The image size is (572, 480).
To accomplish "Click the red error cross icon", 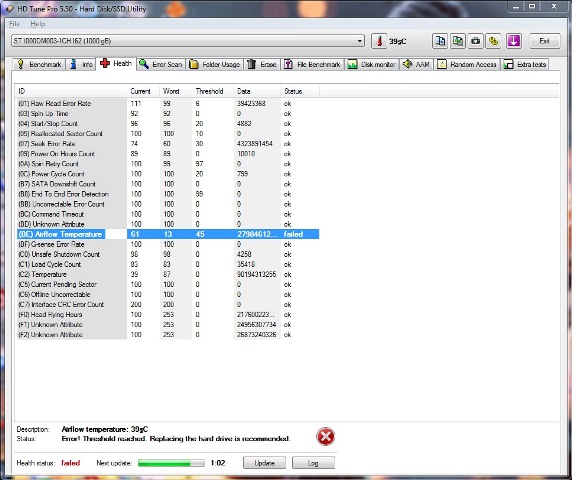I will click(325, 436).
